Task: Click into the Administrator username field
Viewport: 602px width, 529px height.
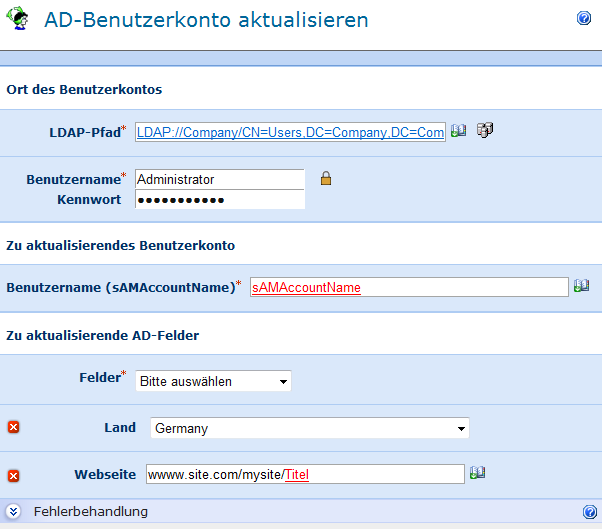Action: pos(219,179)
